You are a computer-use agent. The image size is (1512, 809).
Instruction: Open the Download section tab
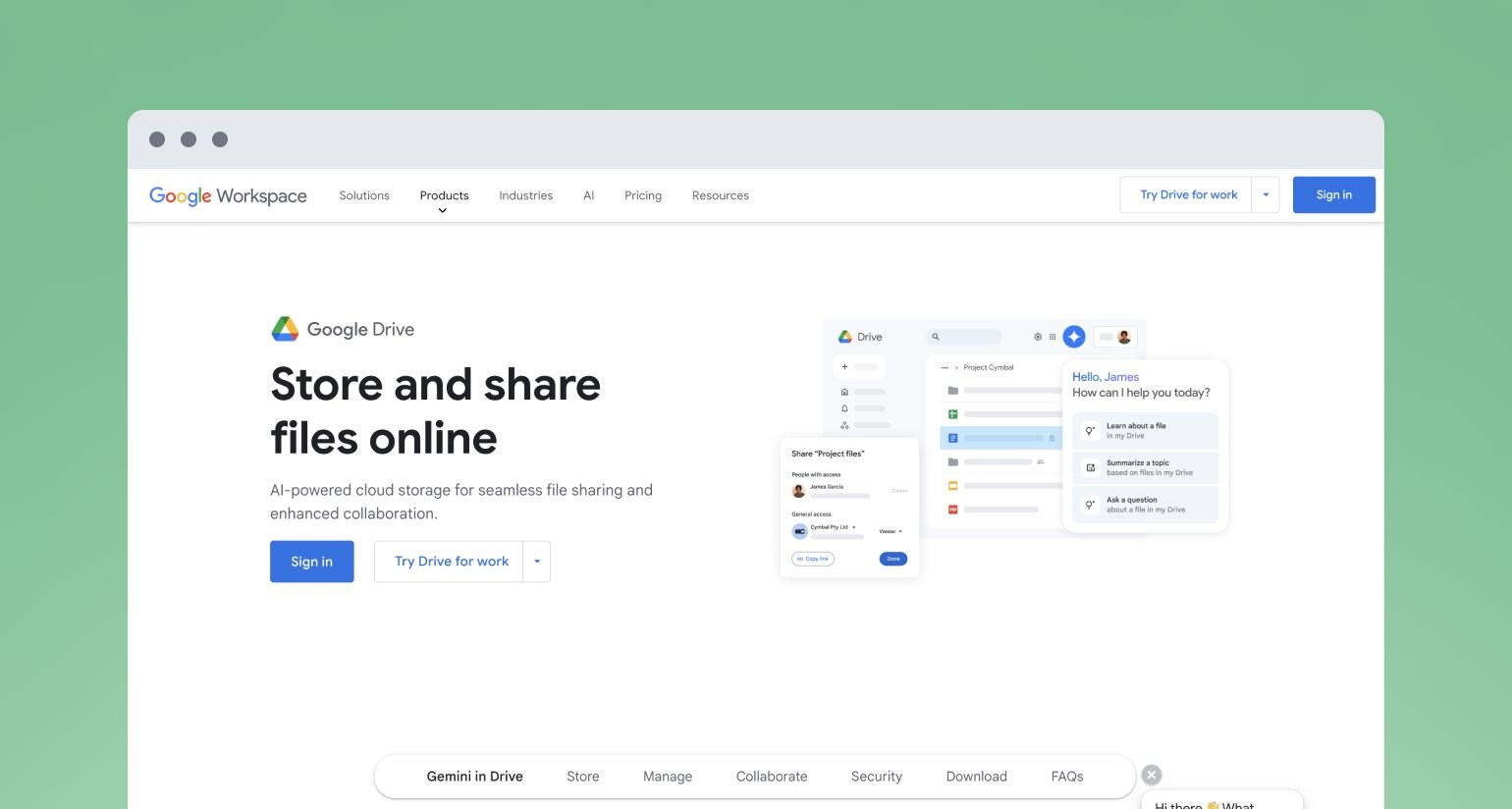pos(977,777)
